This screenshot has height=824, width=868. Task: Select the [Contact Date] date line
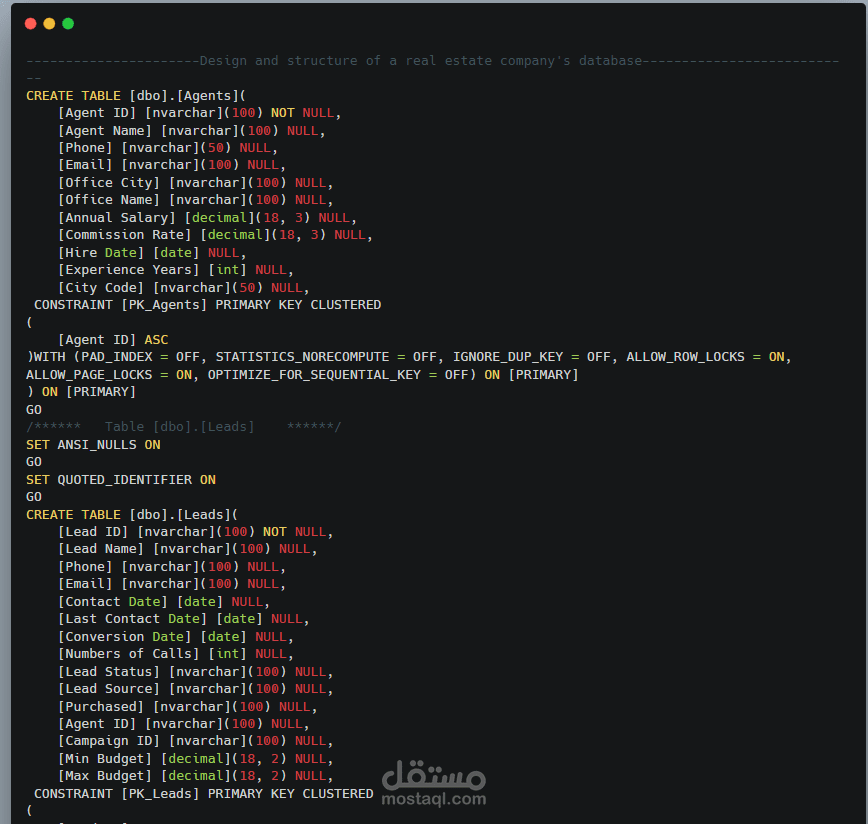coord(164,602)
